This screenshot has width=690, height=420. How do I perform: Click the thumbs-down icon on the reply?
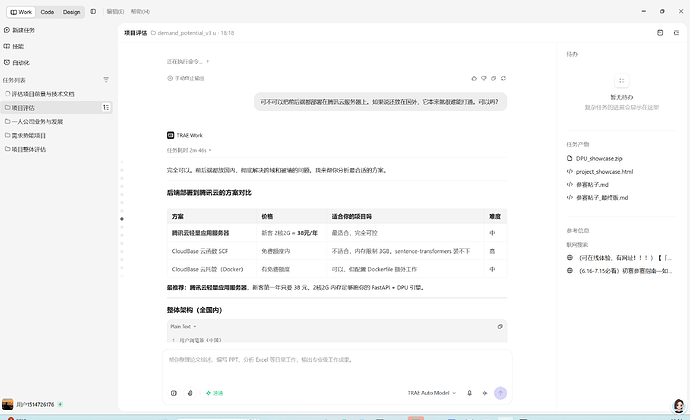[484, 78]
